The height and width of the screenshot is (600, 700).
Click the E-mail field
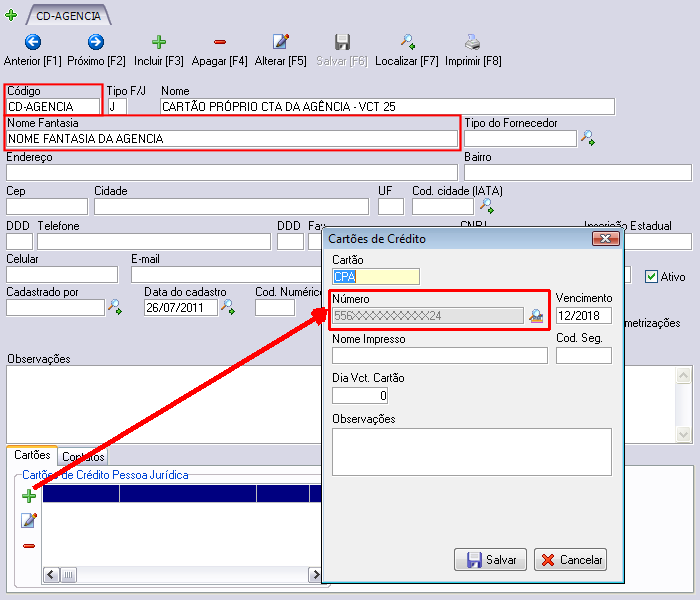click(226, 275)
